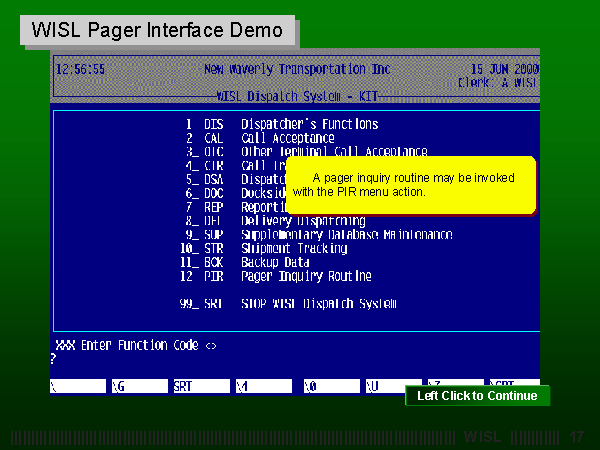Open 9 SUP Supplementary Database Maintenance
600x450 pixels.
pyautogui.click(x=319, y=235)
